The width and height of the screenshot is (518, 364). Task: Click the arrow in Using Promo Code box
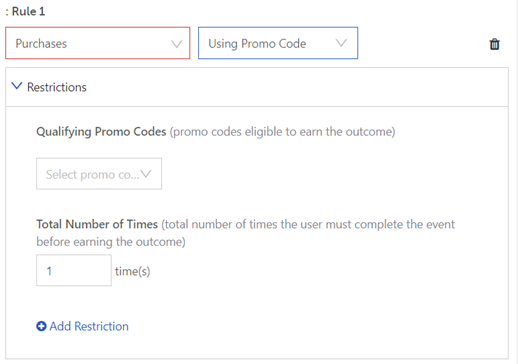coord(341,43)
